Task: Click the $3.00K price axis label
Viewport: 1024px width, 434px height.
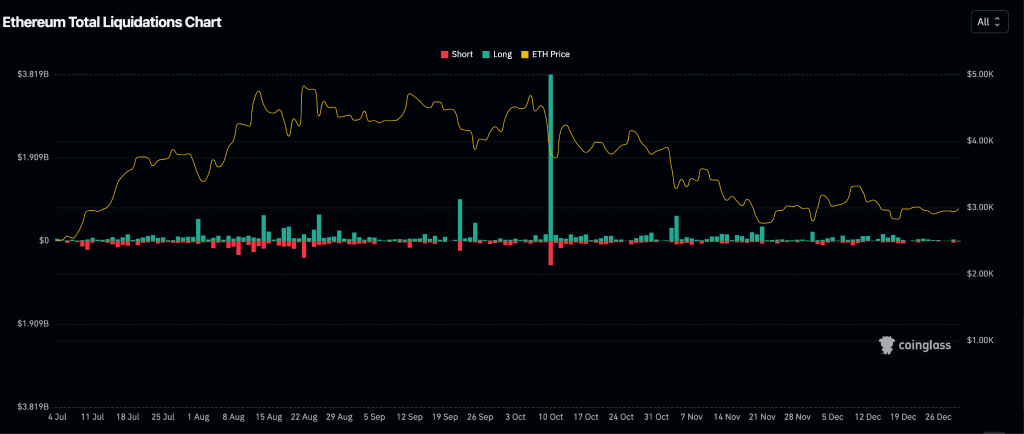Action: [x=980, y=207]
